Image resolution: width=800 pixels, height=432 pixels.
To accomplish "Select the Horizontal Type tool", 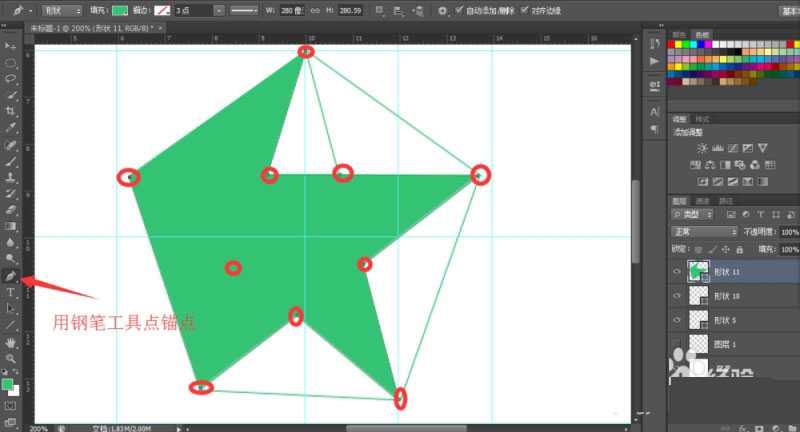I will 11,292.
